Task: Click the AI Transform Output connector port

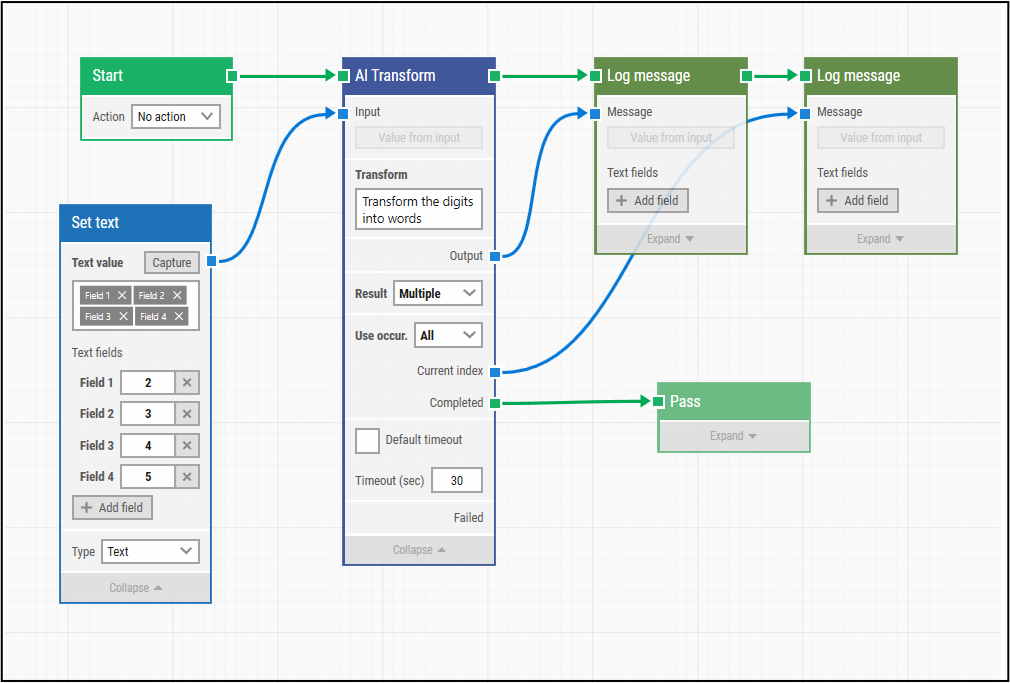Action: pyautogui.click(x=495, y=256)
